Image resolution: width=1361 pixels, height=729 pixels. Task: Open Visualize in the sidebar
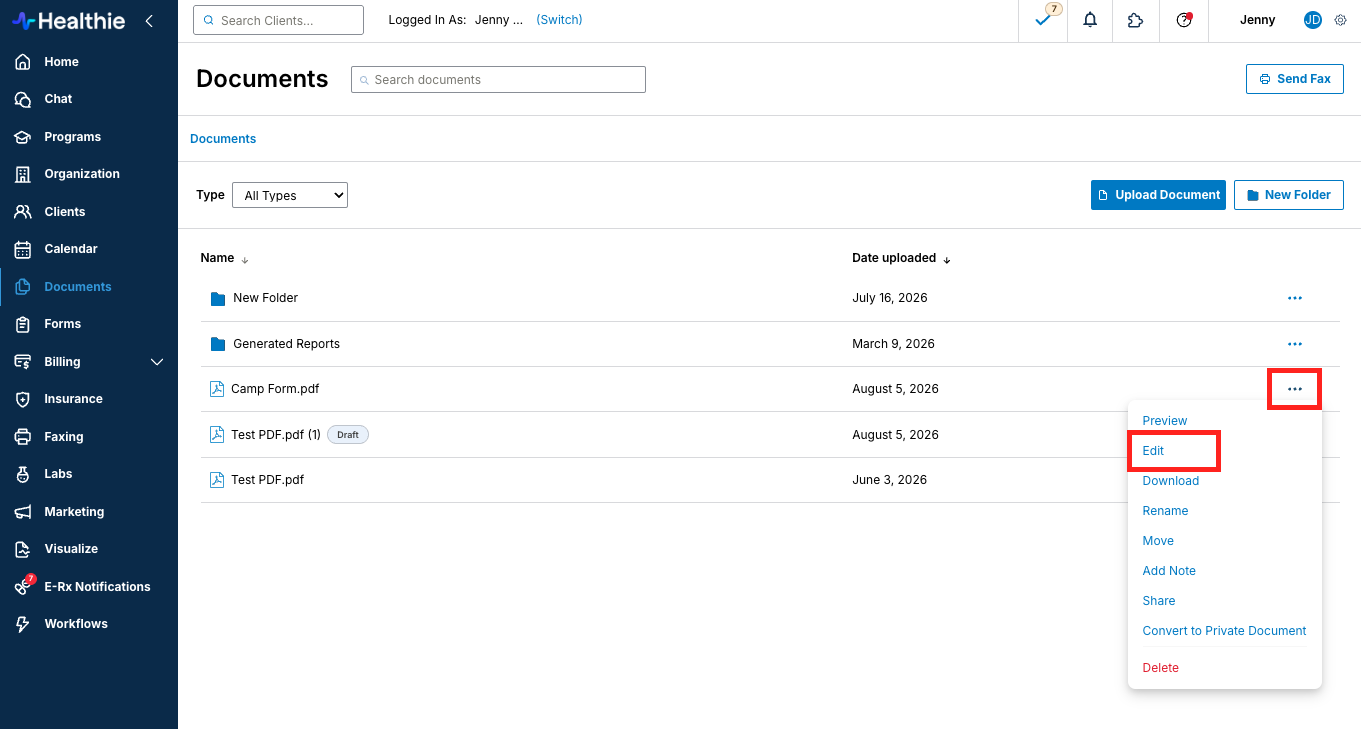(x=71, y=549)
